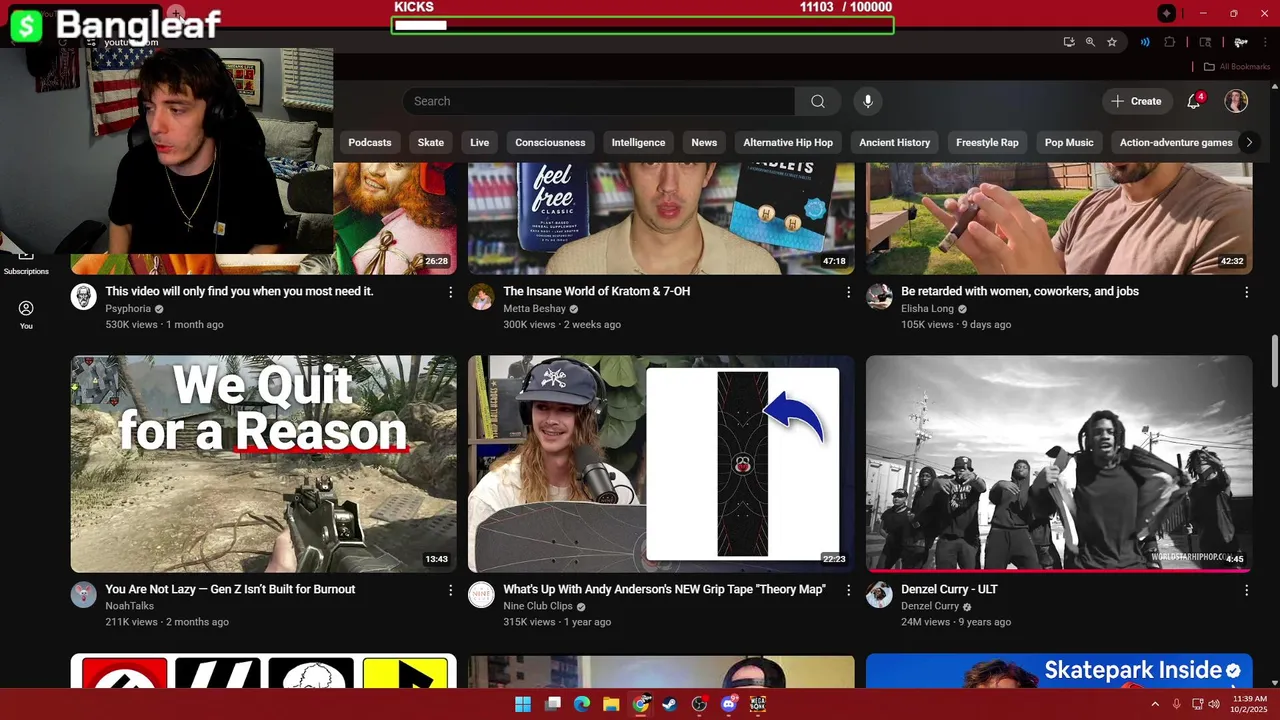Viewport: 1280px width, 720px height.
Task: Open options for Denzel Curry - ULT video
Action: pos(1246,590)
